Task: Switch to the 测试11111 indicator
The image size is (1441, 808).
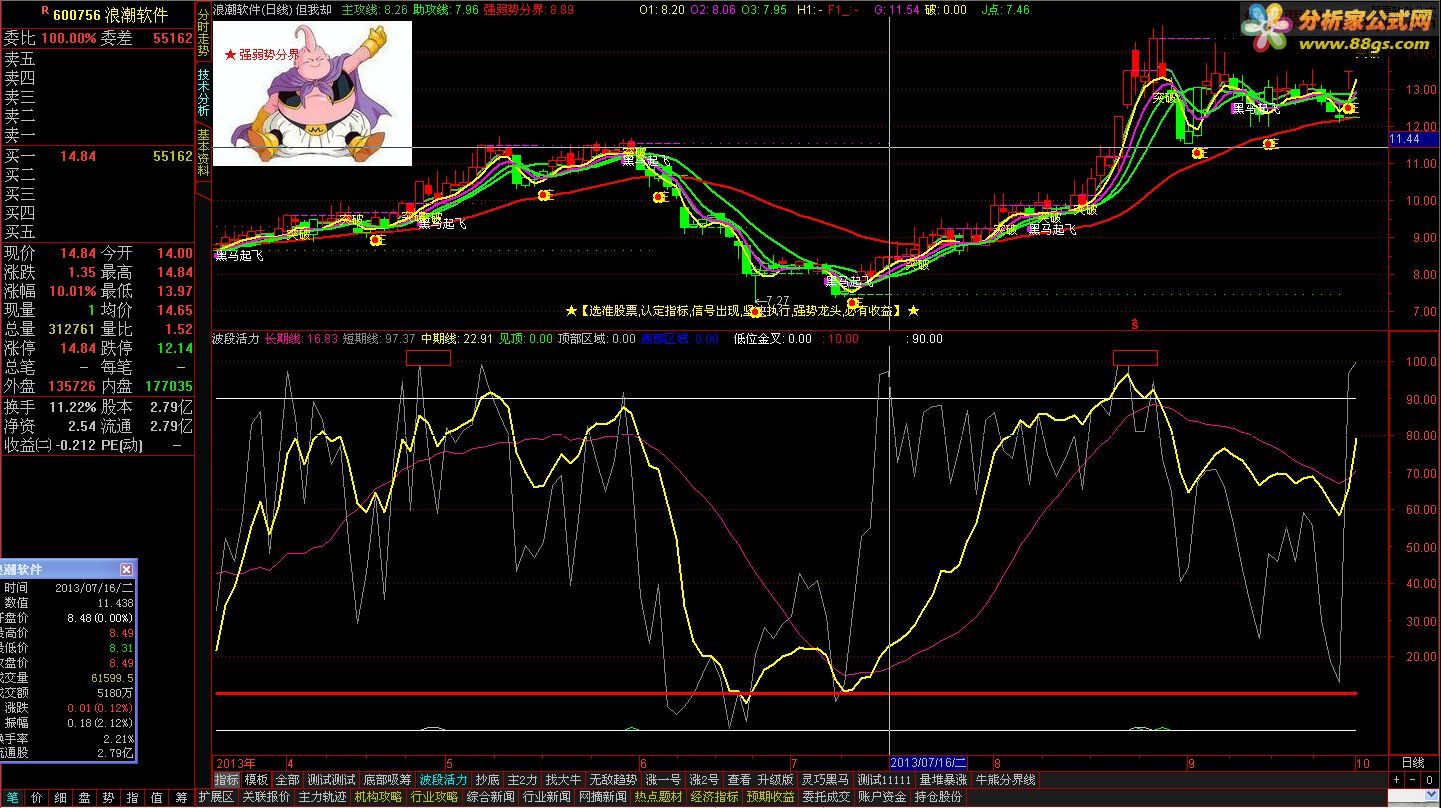Action: point(884,780)
